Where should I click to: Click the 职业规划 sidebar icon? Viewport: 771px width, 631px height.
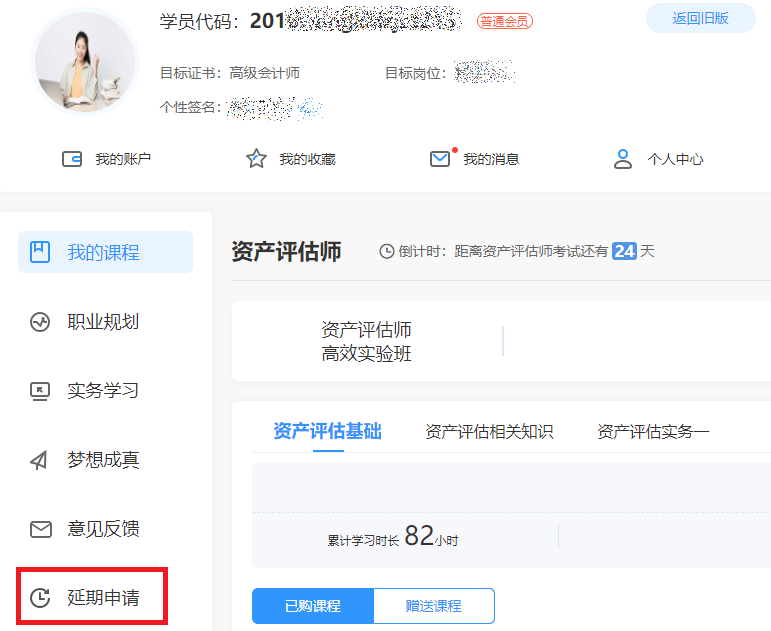pos(40,322)
